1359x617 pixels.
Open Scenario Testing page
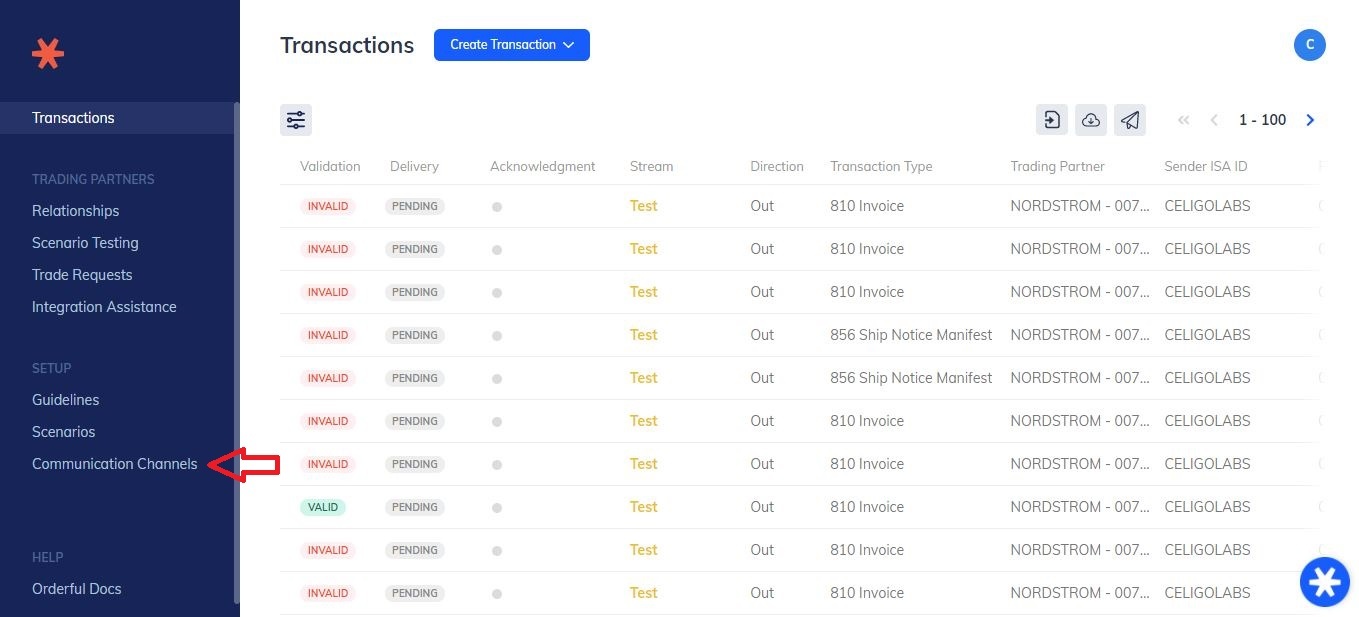(x=85, y=243)
